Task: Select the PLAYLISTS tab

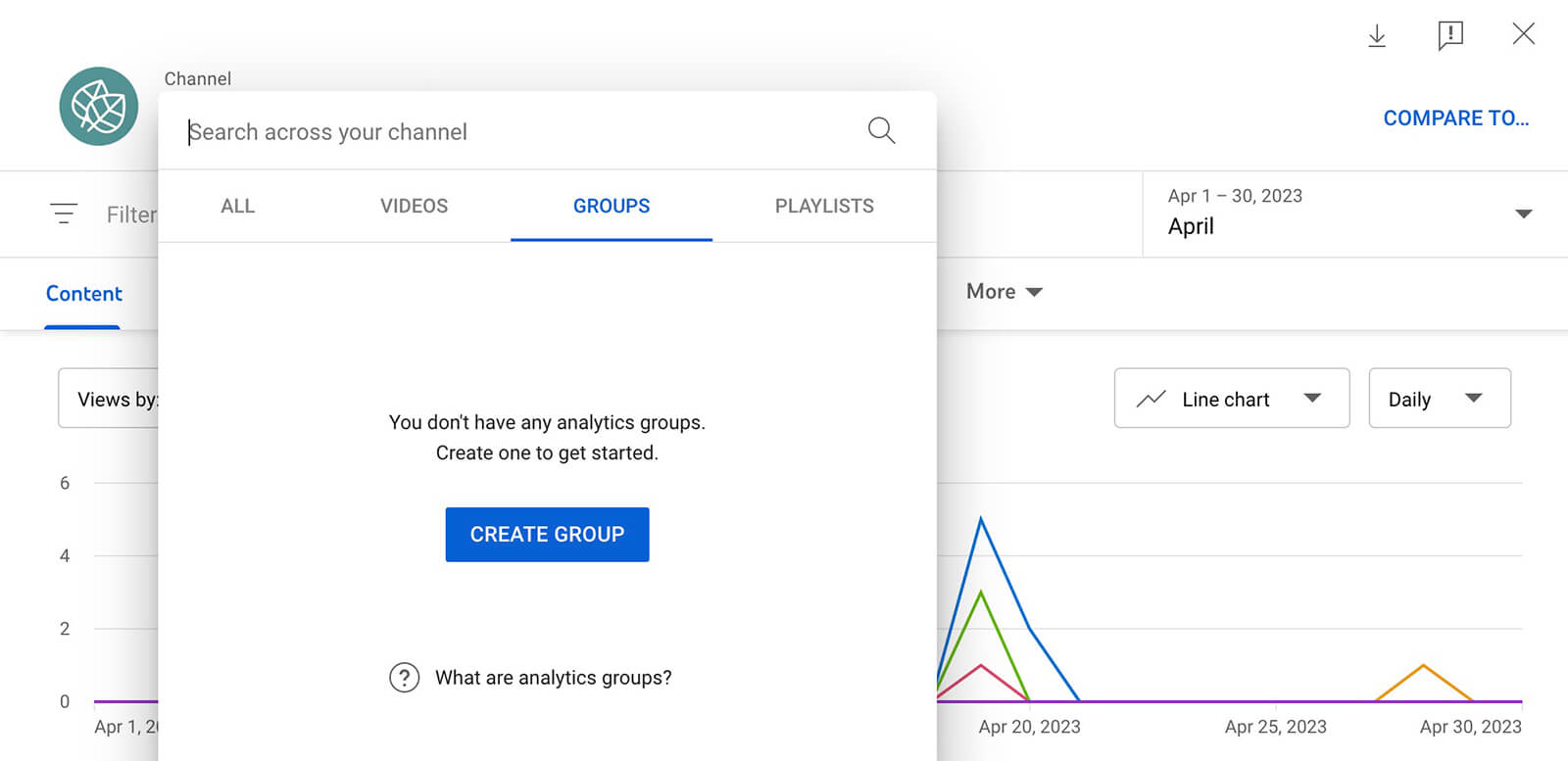Action: tap(824, 206)
